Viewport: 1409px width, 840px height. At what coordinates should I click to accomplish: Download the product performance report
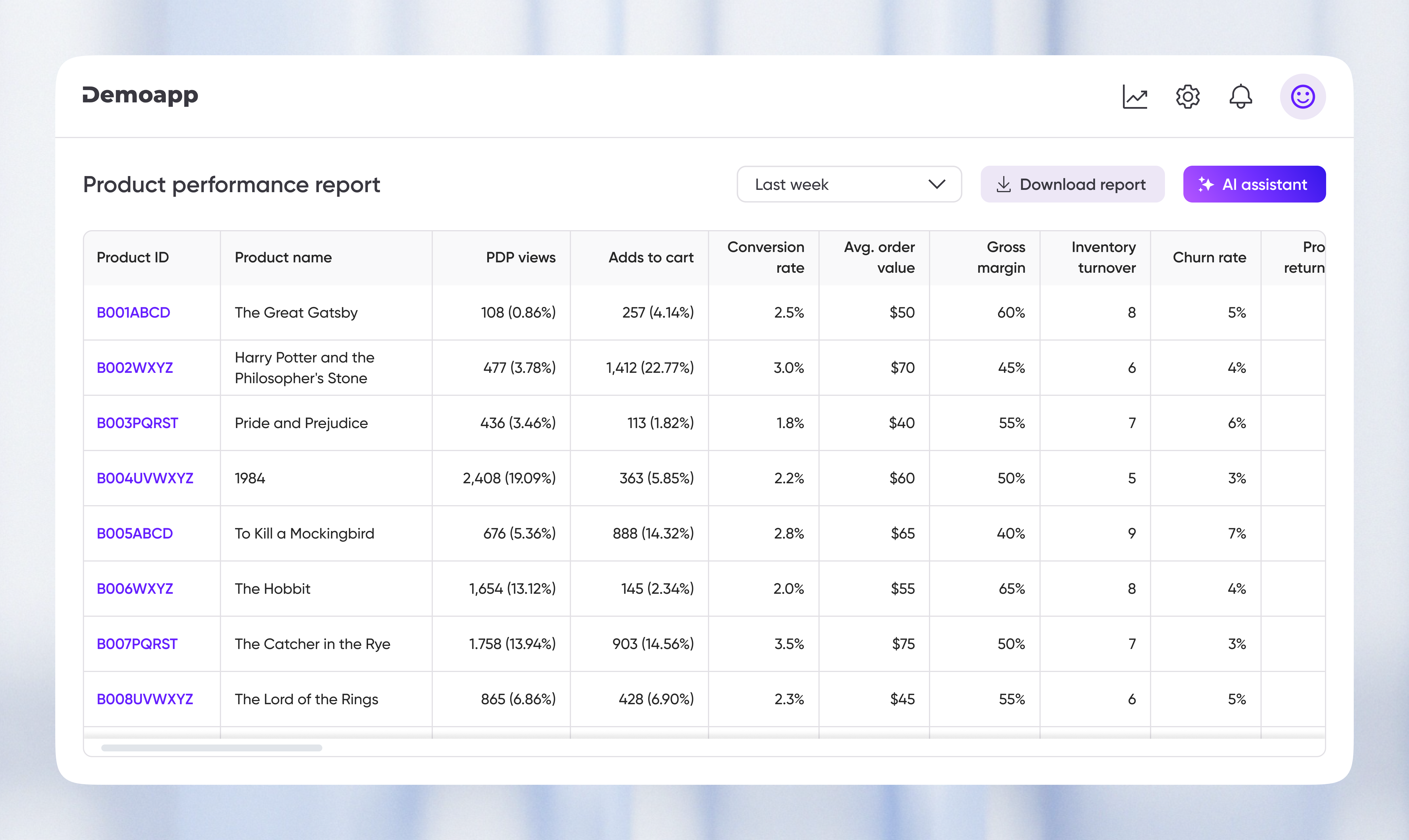pyautogui.click(x=1072, y=184)
